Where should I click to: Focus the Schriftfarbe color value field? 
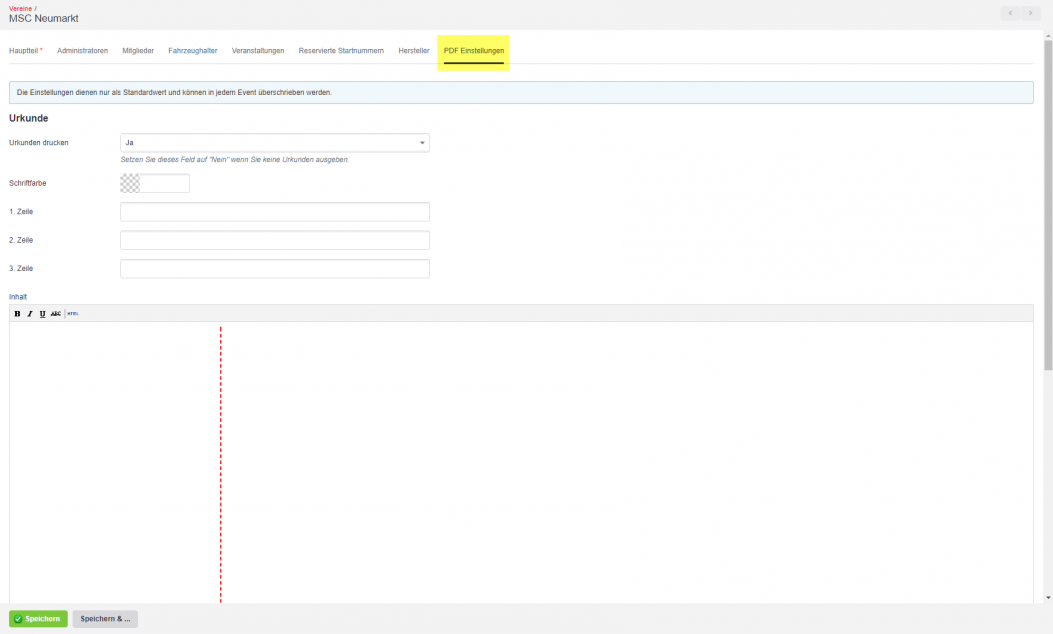(165, 183)
